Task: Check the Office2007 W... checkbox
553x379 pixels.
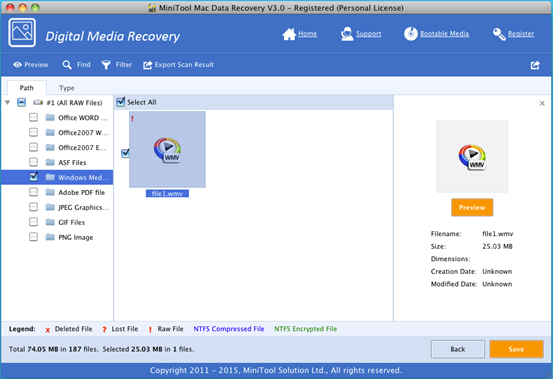Action: click(34, 132)
